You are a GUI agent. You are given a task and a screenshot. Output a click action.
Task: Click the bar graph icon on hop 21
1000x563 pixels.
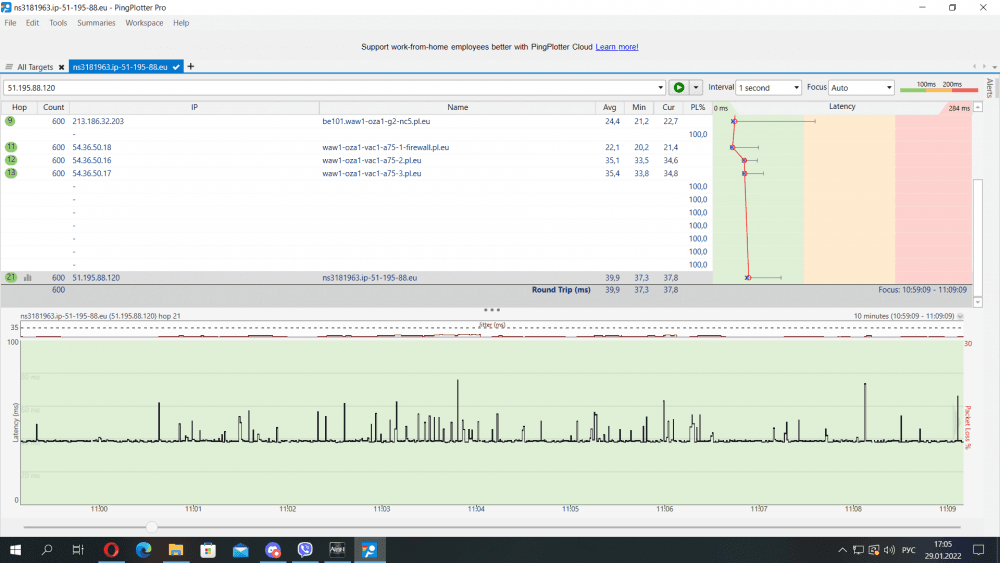pyautogui.click(x=28, y=277)
